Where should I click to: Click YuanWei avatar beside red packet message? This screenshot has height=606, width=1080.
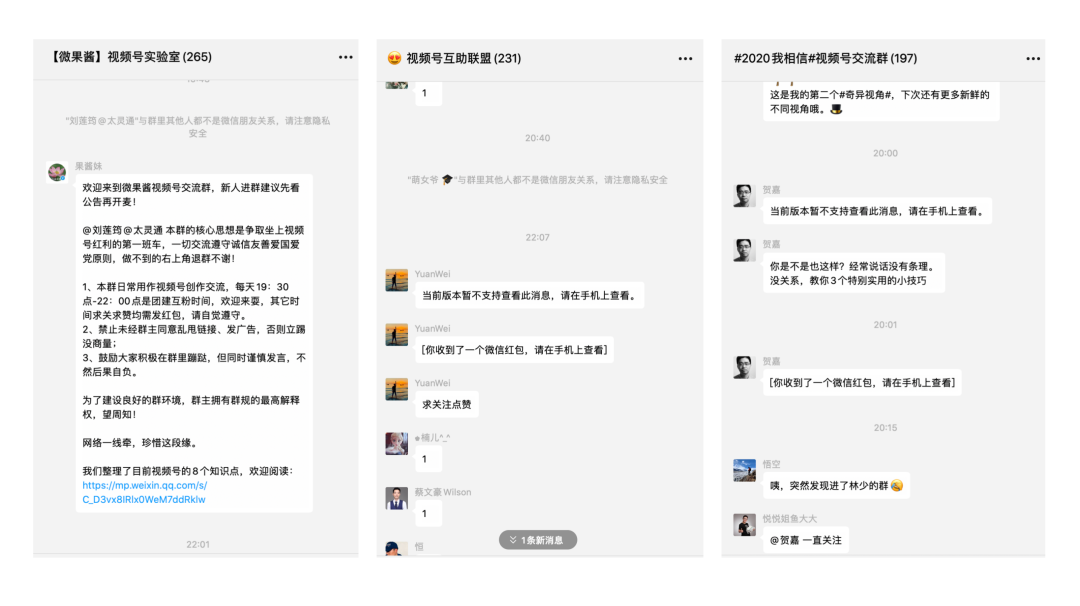397,335
